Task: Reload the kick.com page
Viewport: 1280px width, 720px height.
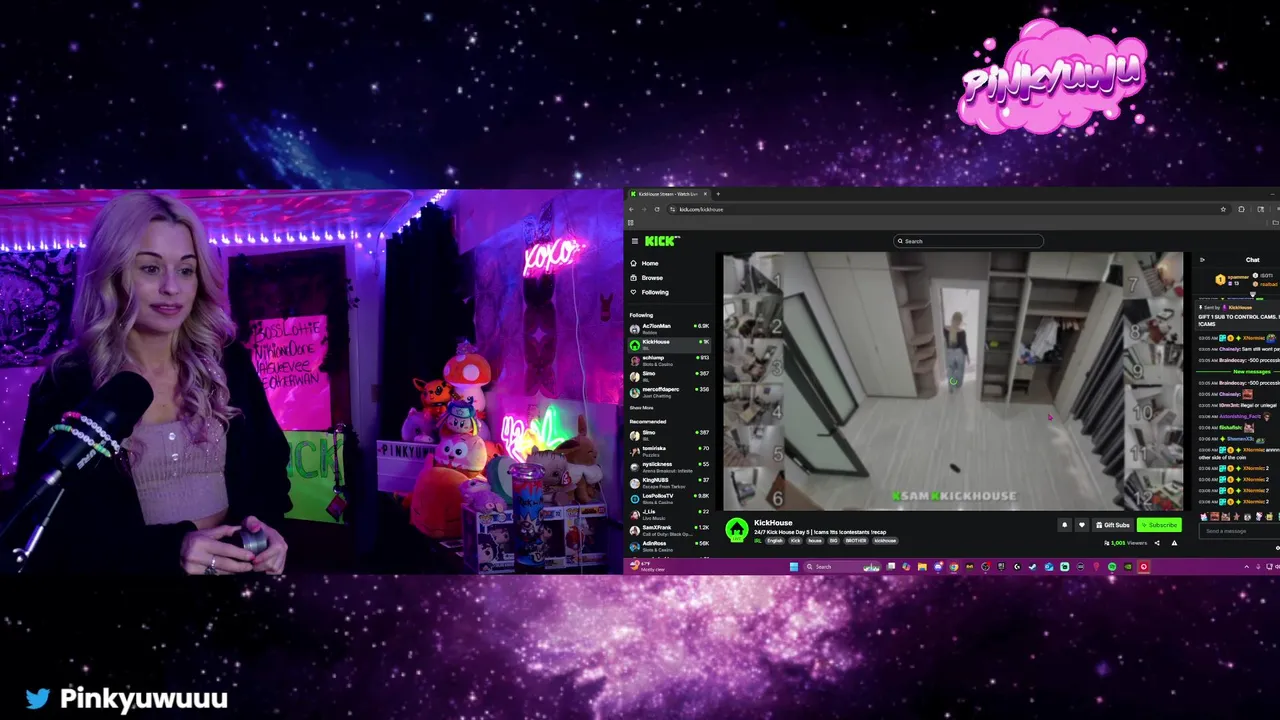Action: (x=656, y=209)
